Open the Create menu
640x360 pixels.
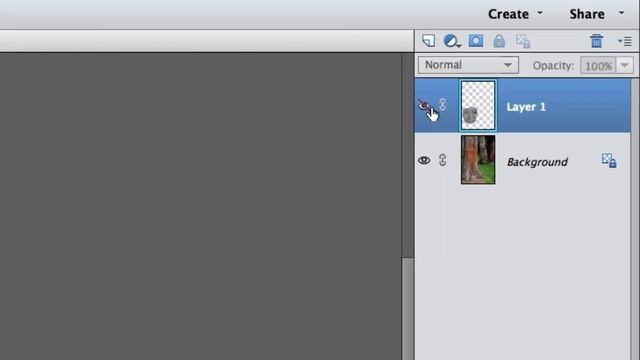pyautogui.click(x=516, y=14)
